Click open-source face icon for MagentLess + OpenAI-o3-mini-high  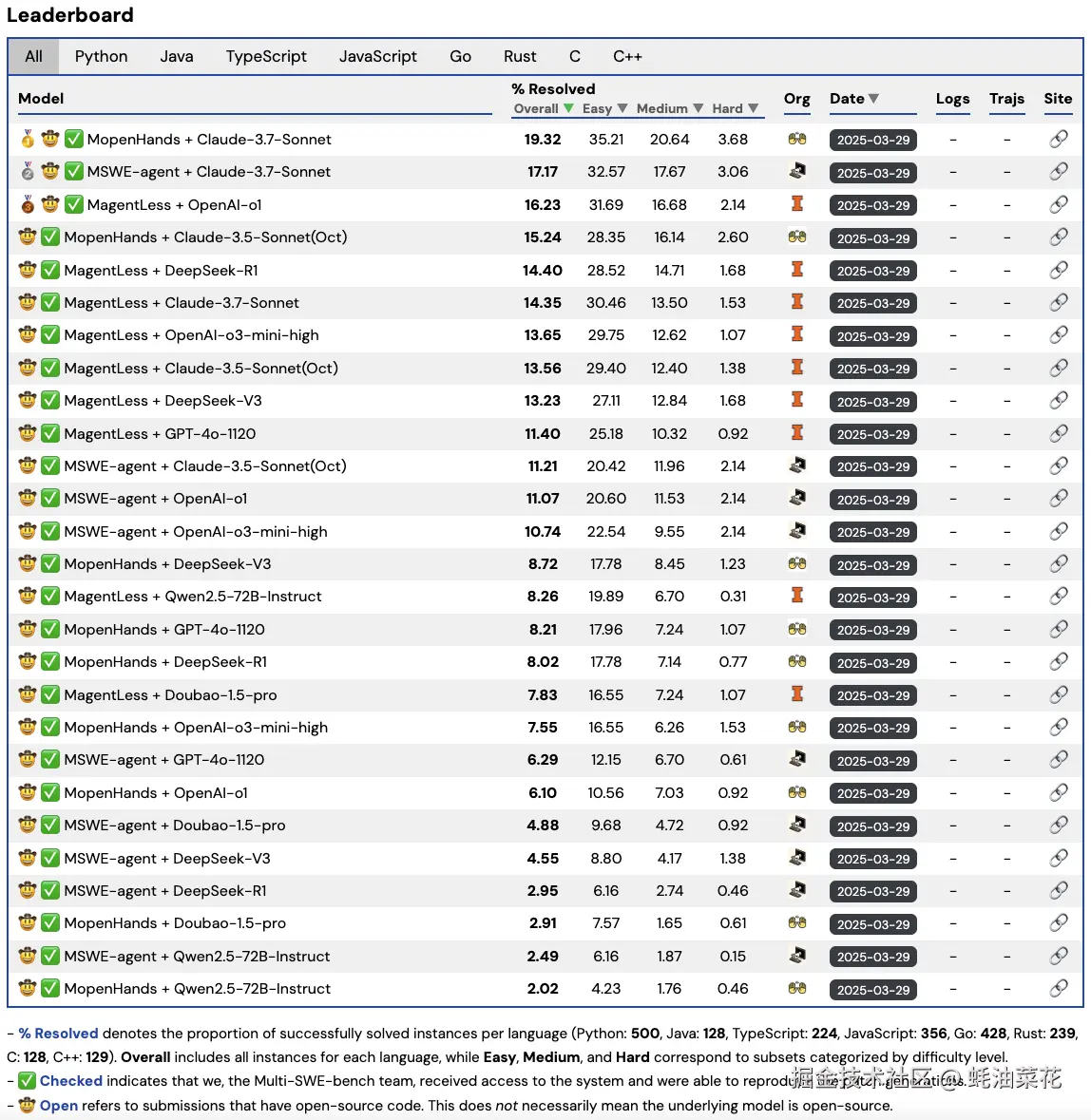pos(28,335)
